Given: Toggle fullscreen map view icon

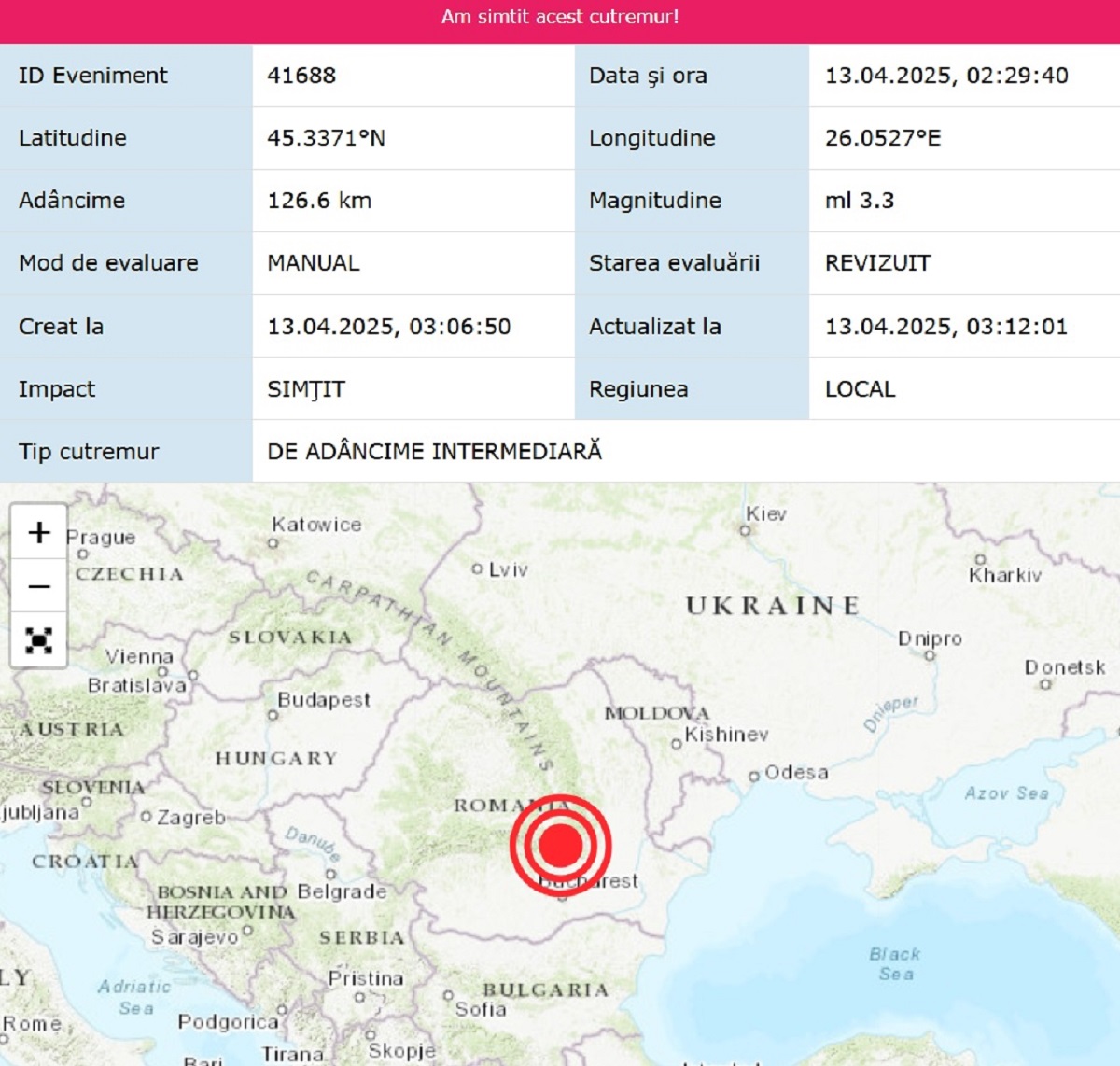Looking at the screenshot, I should pyautogui.click(x=38, y=640).
